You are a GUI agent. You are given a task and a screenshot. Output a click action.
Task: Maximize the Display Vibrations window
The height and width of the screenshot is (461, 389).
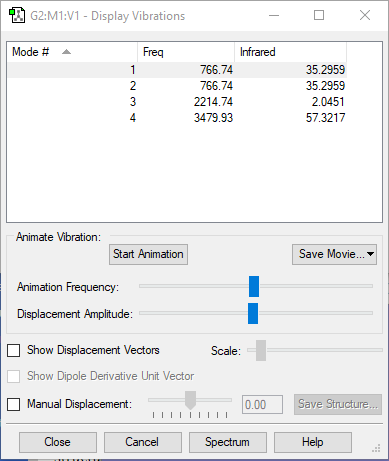click(x=319, y=15)
